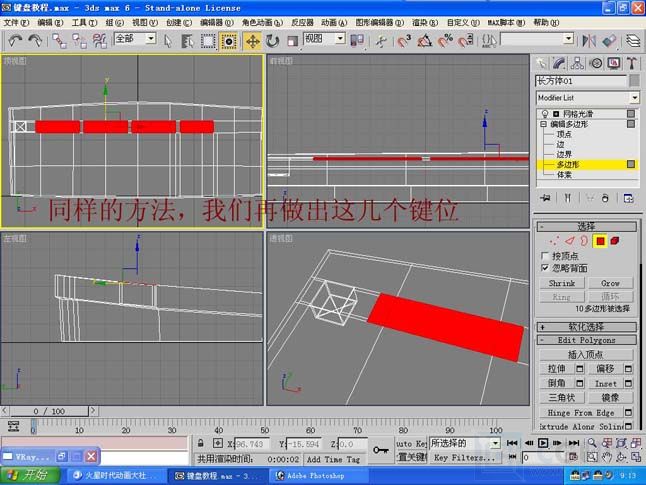Click the Redo arrow in the toolbar

coord(35,40)
